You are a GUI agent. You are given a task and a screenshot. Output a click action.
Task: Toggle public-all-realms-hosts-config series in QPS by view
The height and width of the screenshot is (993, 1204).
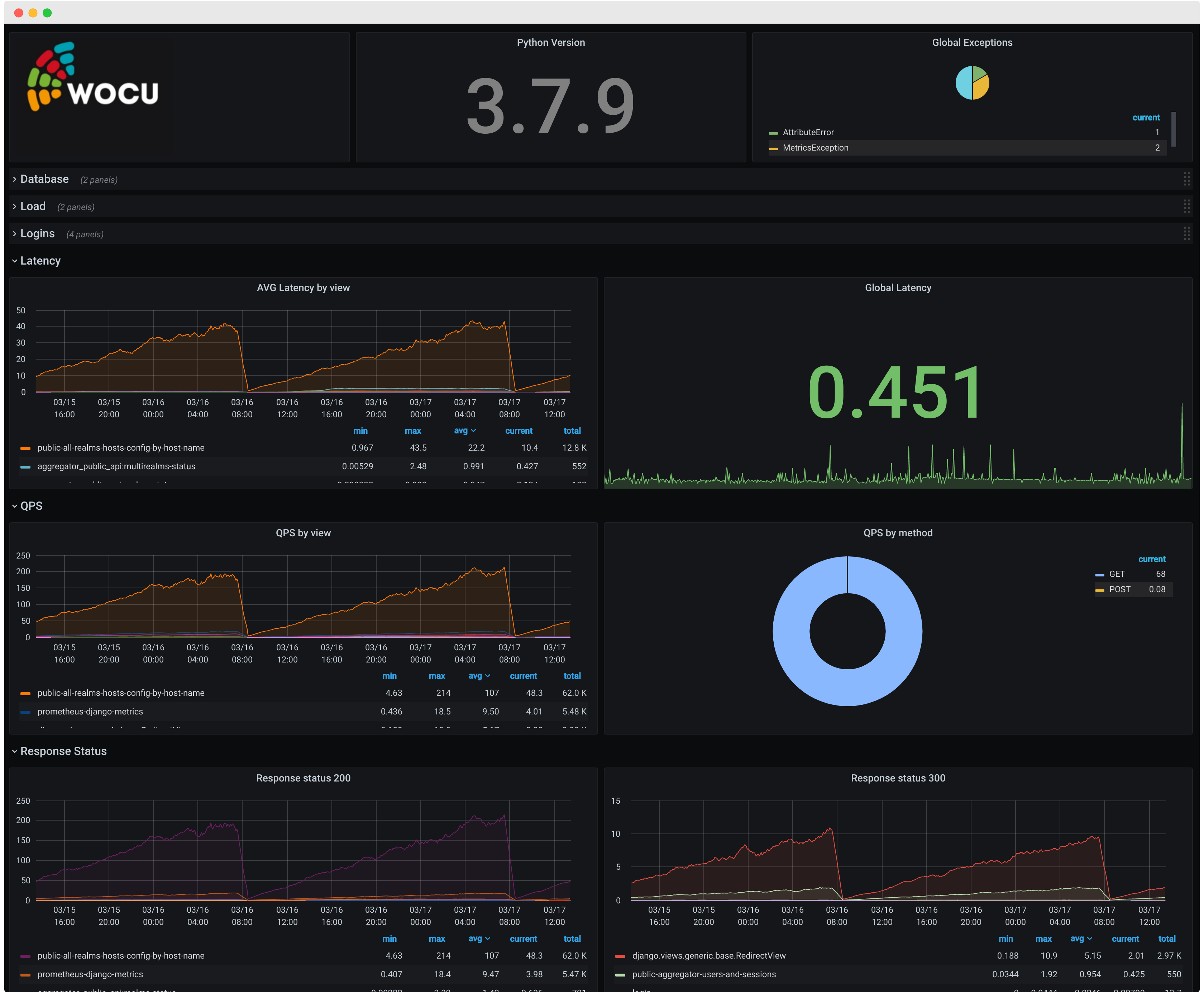pyautogui.click(x=121, y=693)
